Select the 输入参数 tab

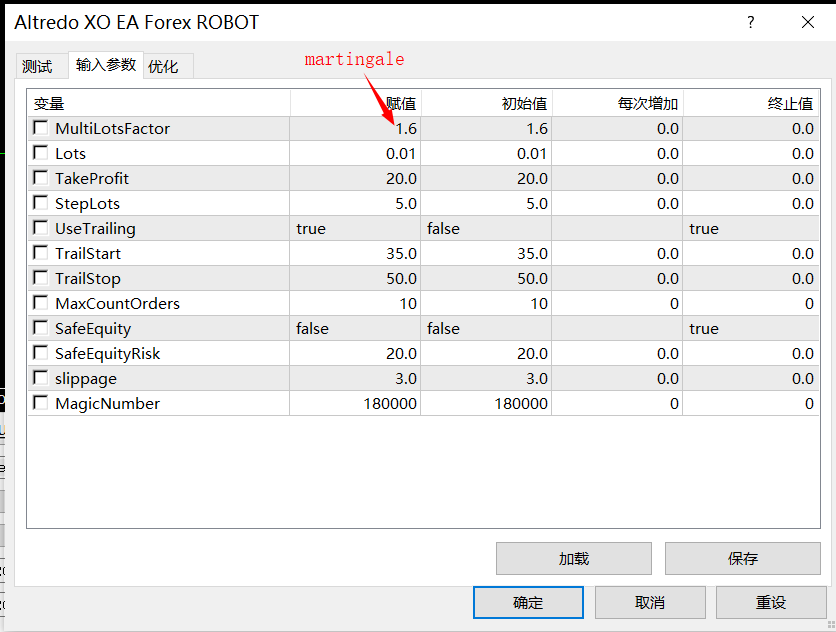click(x=105, y=65)
